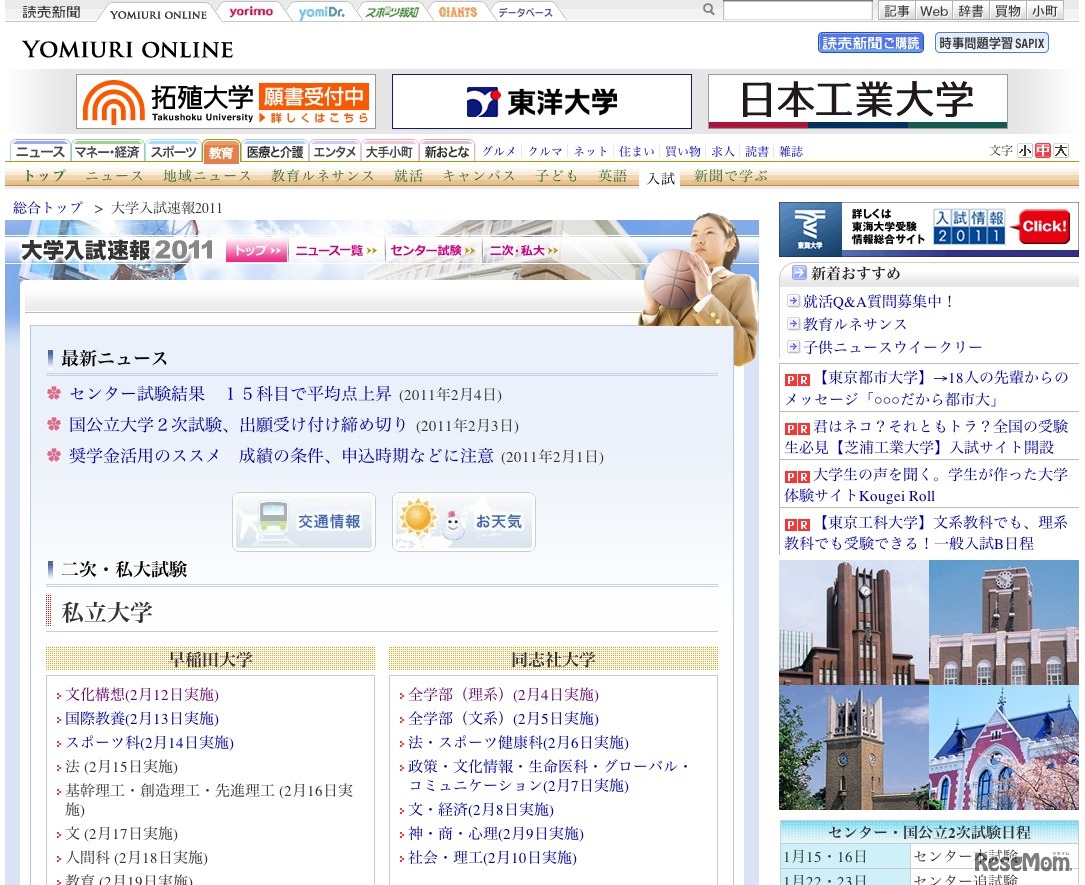The image size is (1085, 885).
Task: Set font size to large (大)
Action: [x=1061, y=151]
